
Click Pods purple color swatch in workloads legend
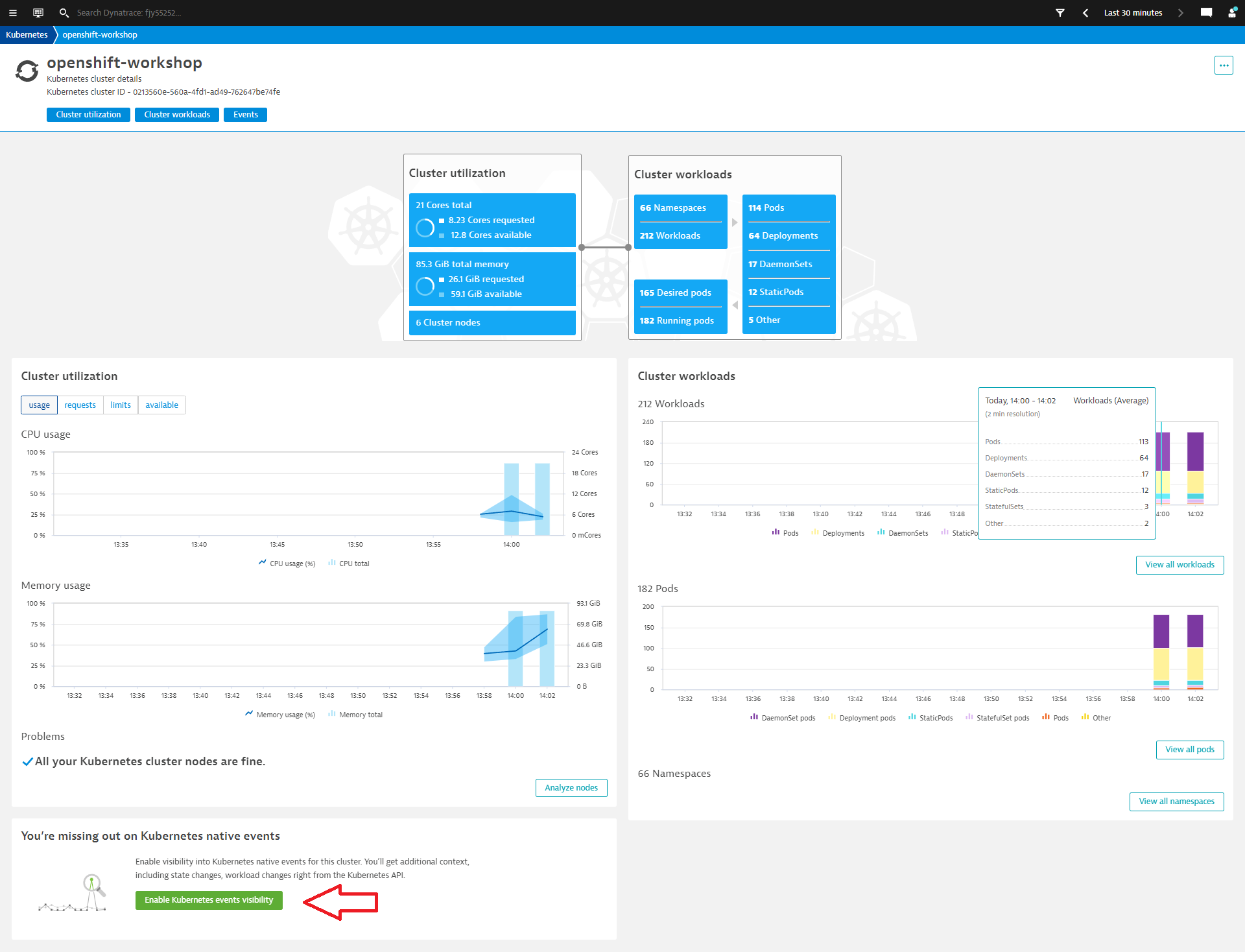(776, 532)
